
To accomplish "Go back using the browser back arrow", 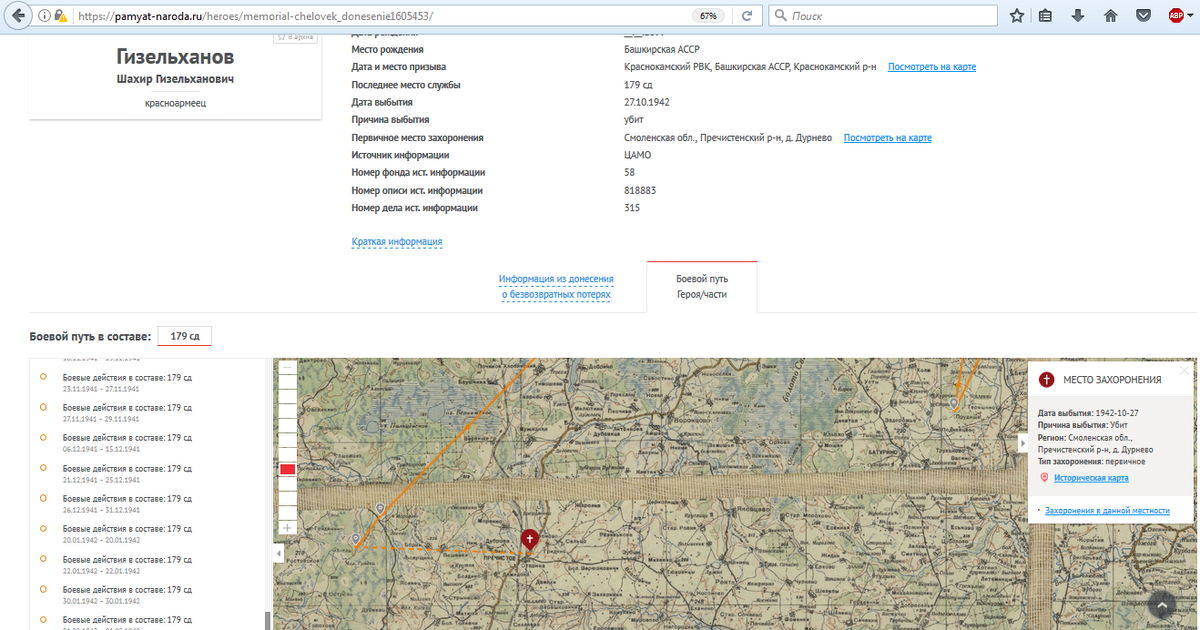I will click(16, 16).
